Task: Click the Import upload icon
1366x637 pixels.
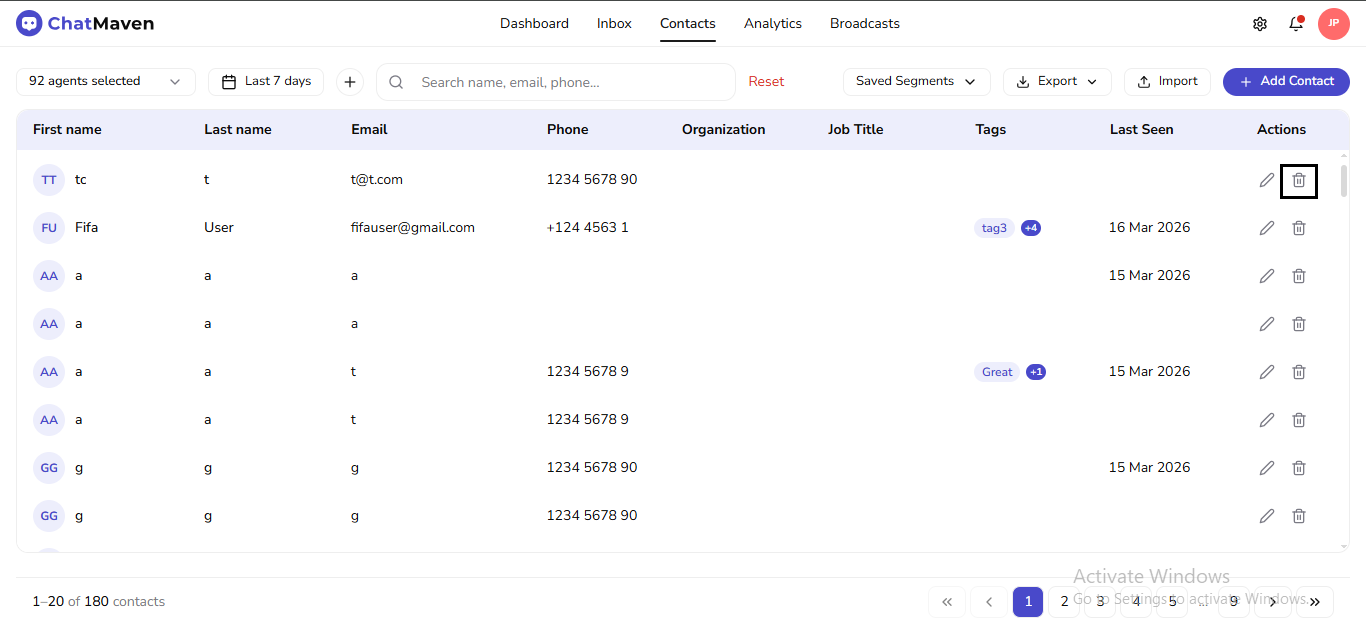Action: point(1143,81)
